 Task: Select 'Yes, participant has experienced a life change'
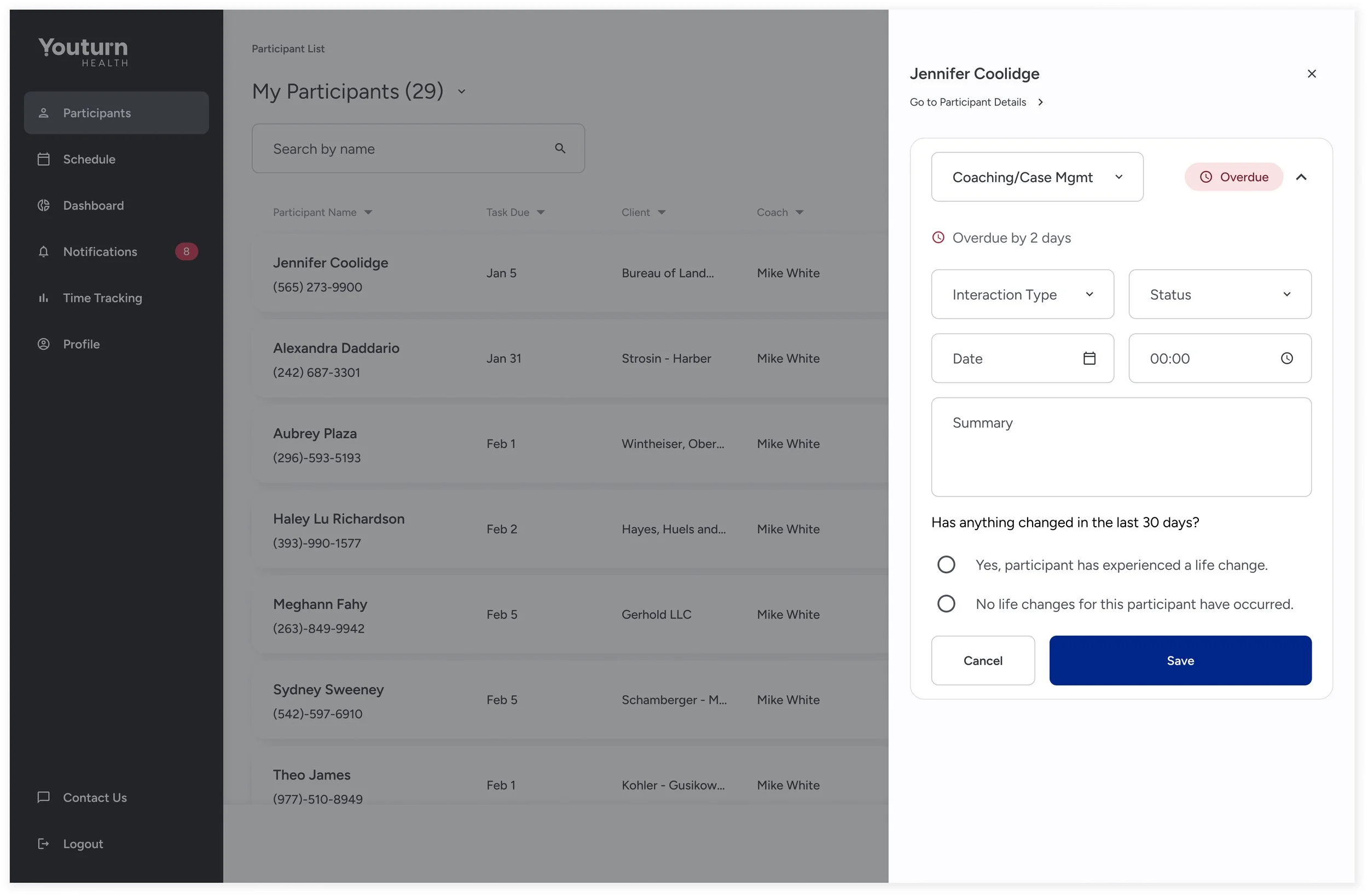coord(946,565)
